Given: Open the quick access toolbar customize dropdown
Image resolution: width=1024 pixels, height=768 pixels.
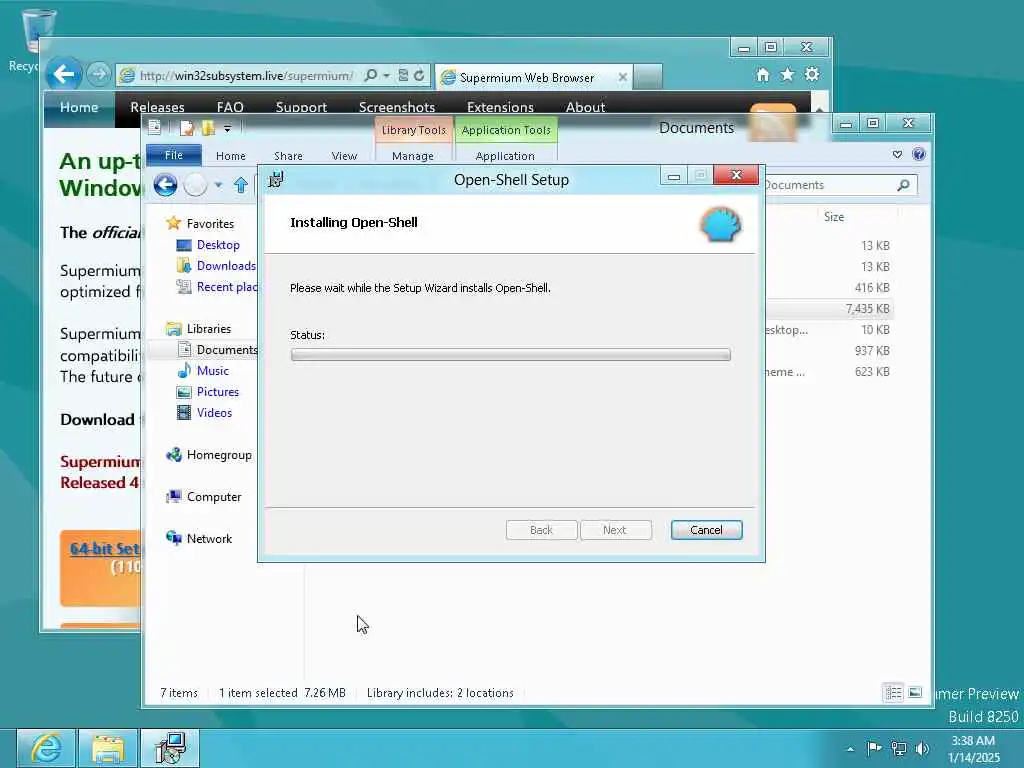Looking at the screenshot, I should point(227,129).
